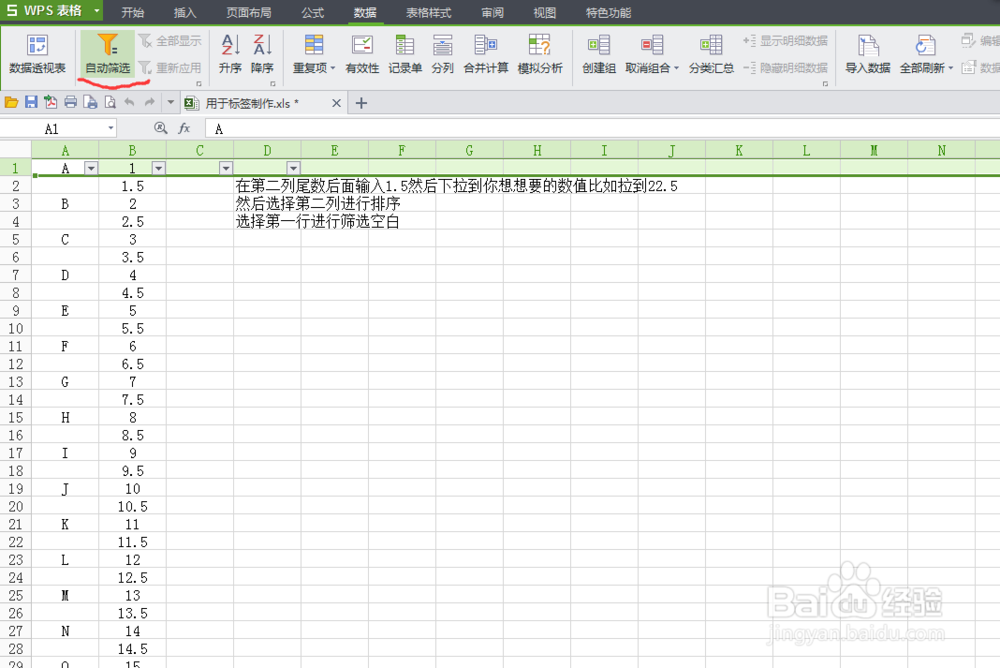This screenshot has width=1000, height=668.
Task: Click the Redo arrow
Action: (149, 102)
